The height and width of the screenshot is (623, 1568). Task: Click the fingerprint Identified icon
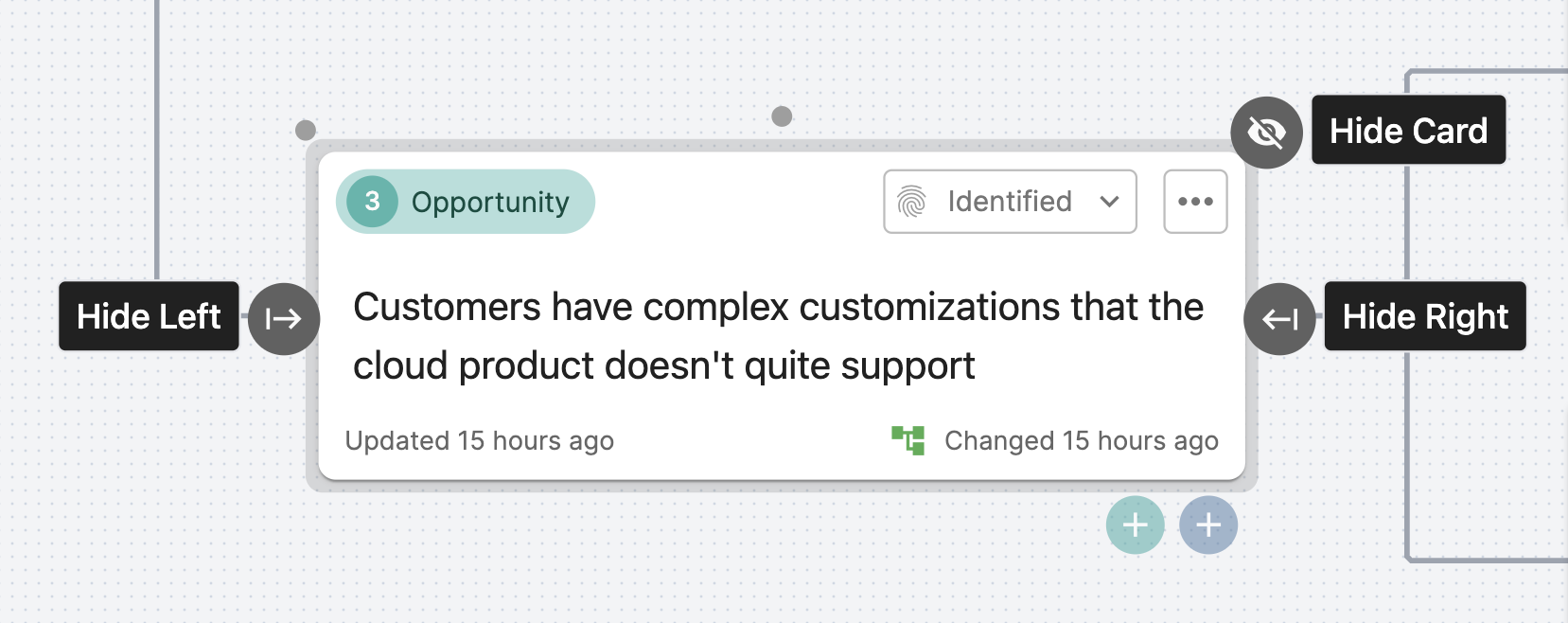coord(911,202)
